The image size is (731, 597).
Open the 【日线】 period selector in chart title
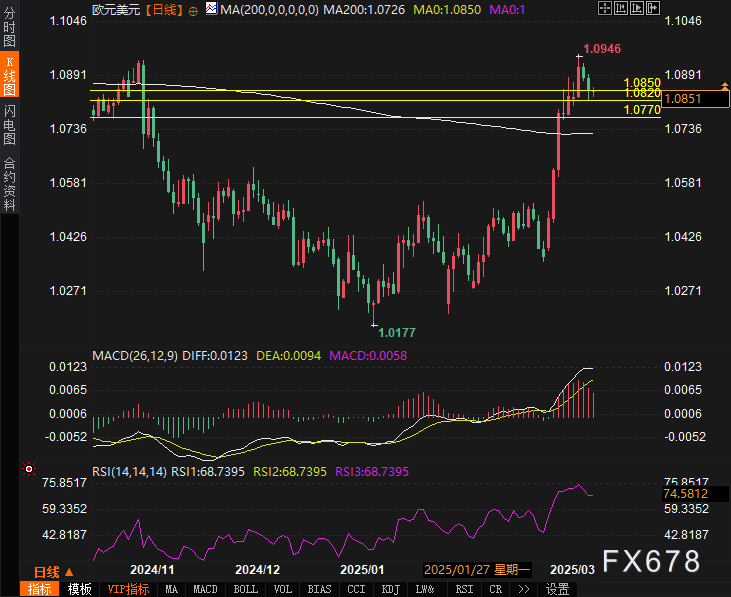(163, 9)
